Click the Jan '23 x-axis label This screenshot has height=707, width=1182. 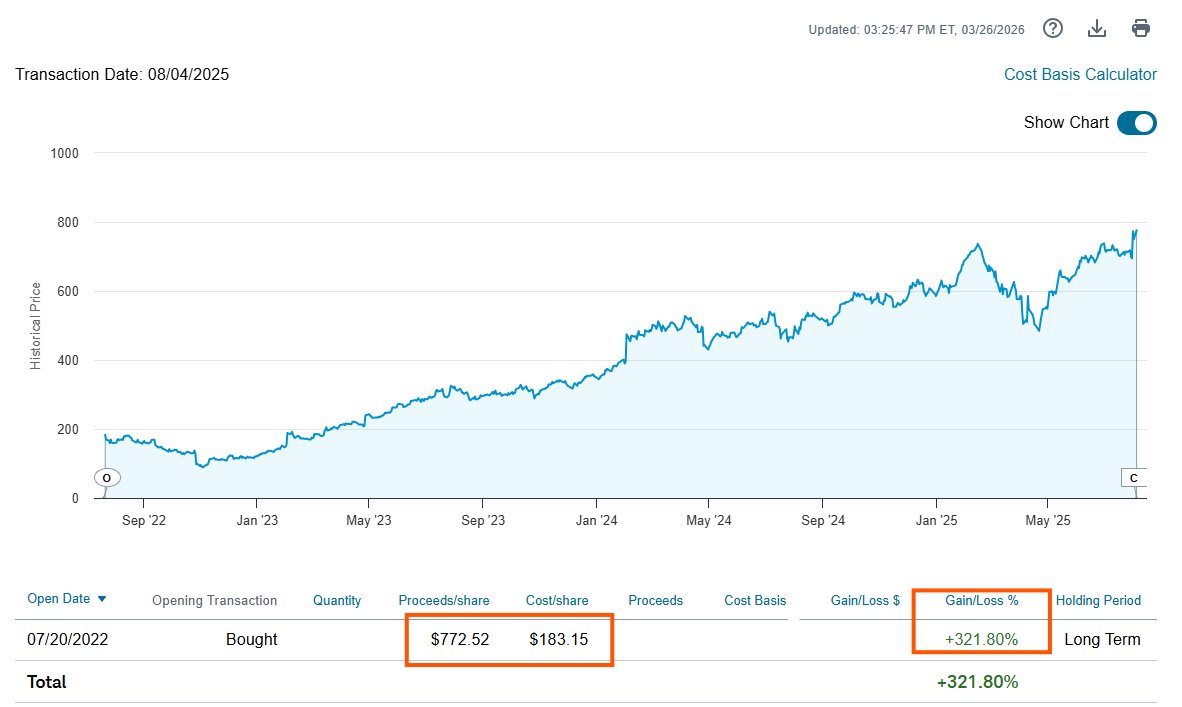point(257,520)
